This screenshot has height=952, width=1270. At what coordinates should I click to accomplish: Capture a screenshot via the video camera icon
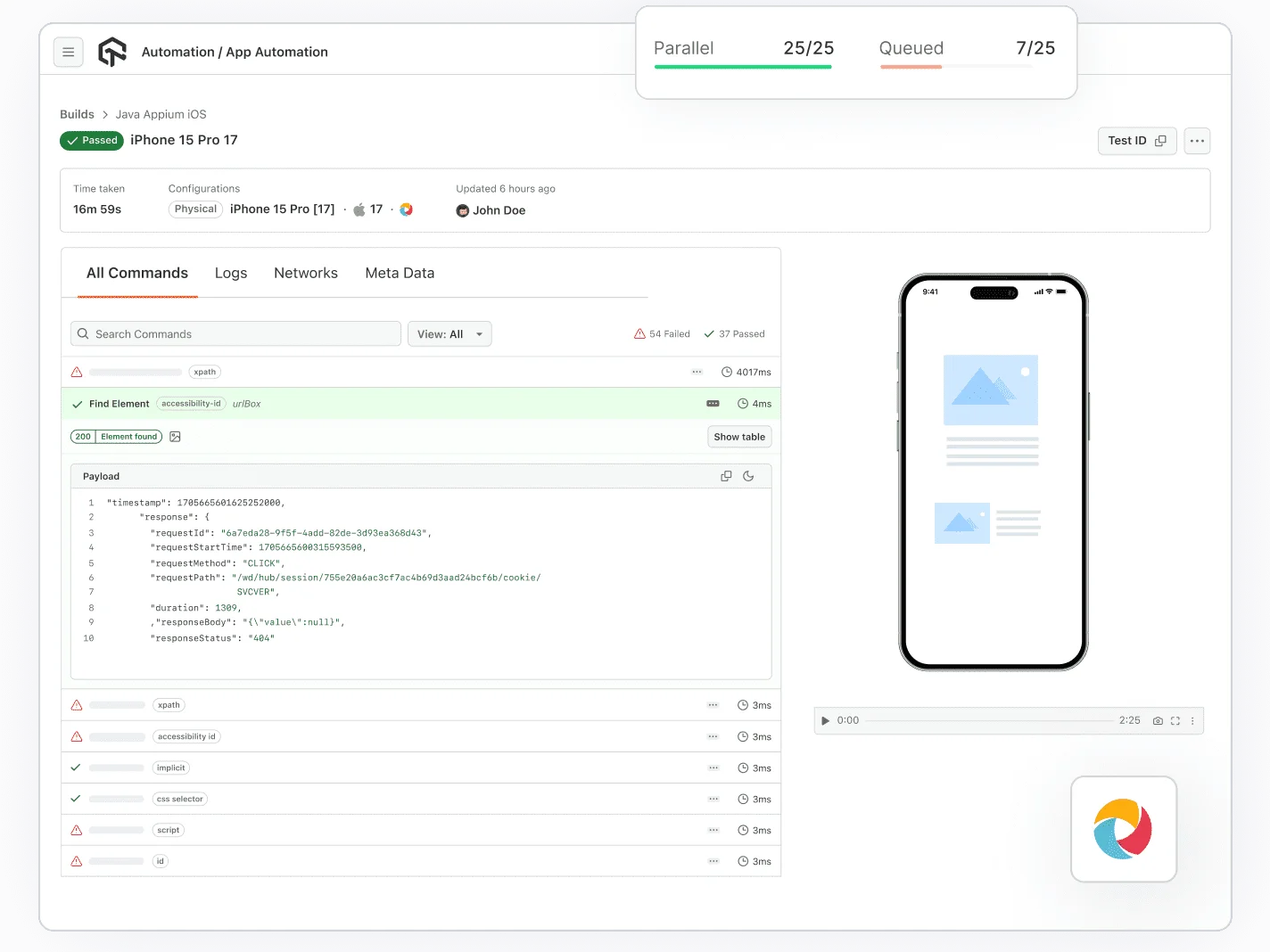tap(1158, 720)
